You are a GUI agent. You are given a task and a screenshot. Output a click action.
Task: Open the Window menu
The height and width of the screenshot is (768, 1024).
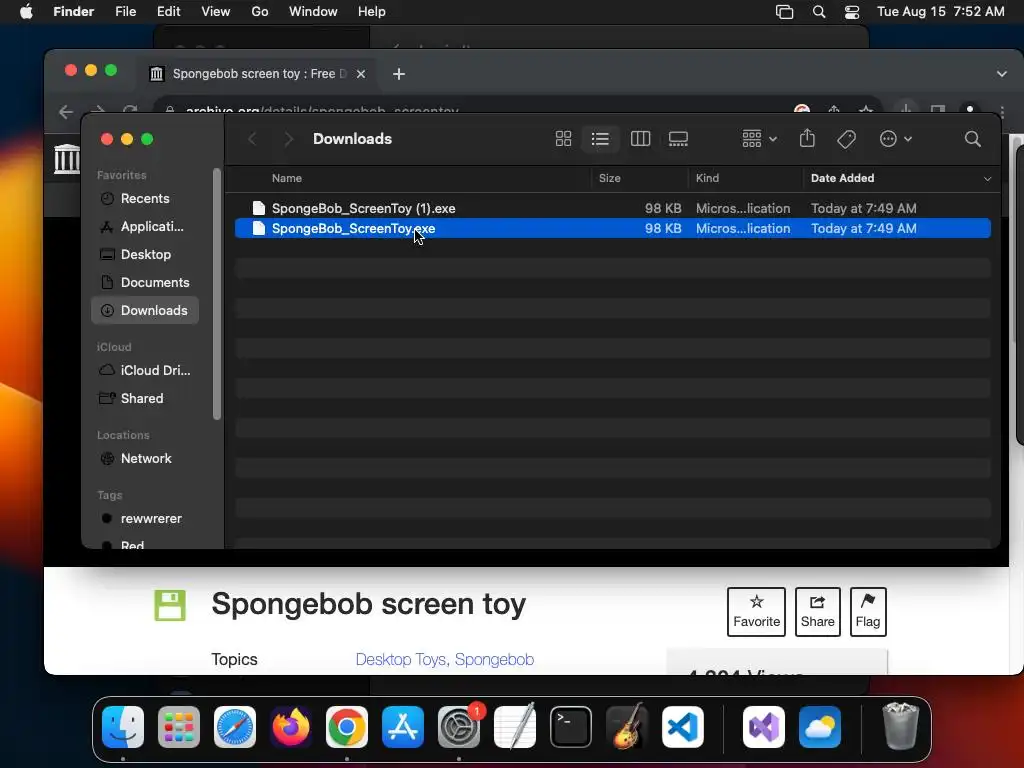pos(313,12)
